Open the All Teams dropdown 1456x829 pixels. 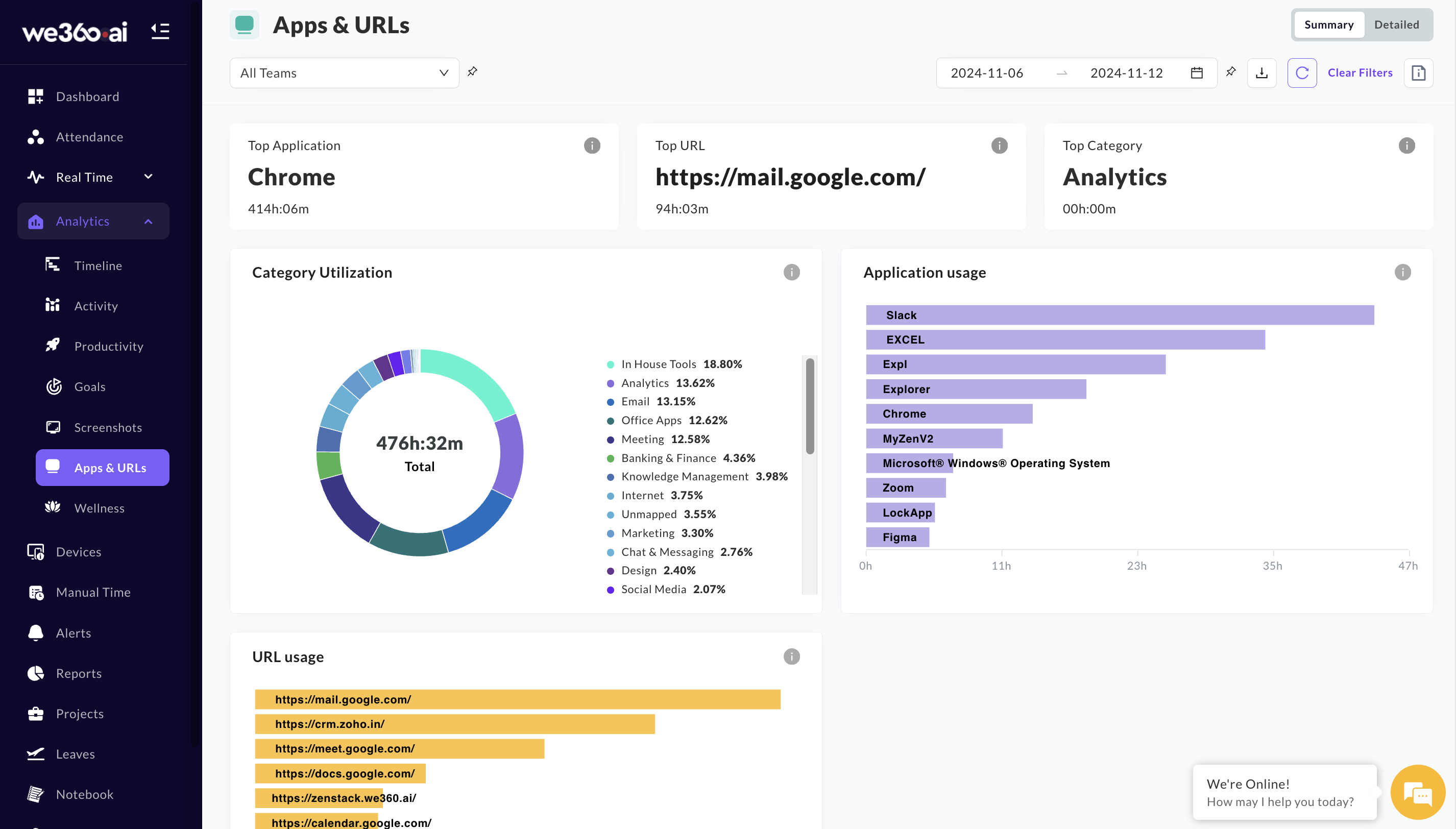tap(344, 73)
